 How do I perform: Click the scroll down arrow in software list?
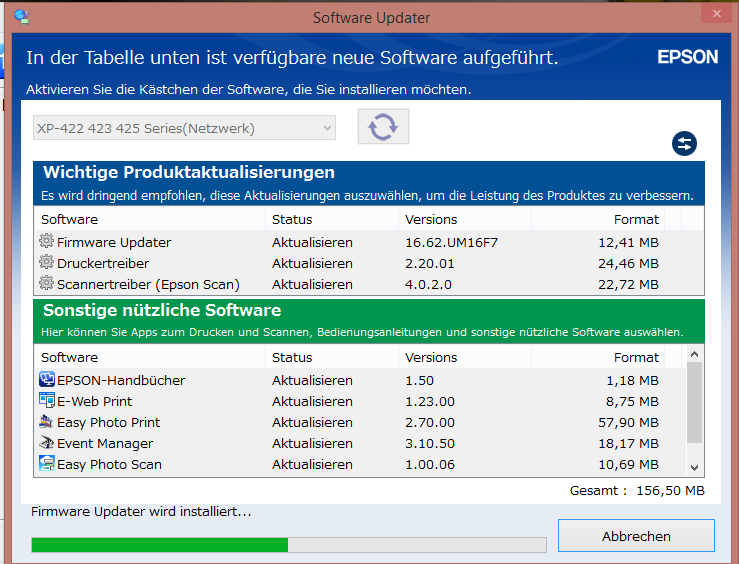[694, 466]
